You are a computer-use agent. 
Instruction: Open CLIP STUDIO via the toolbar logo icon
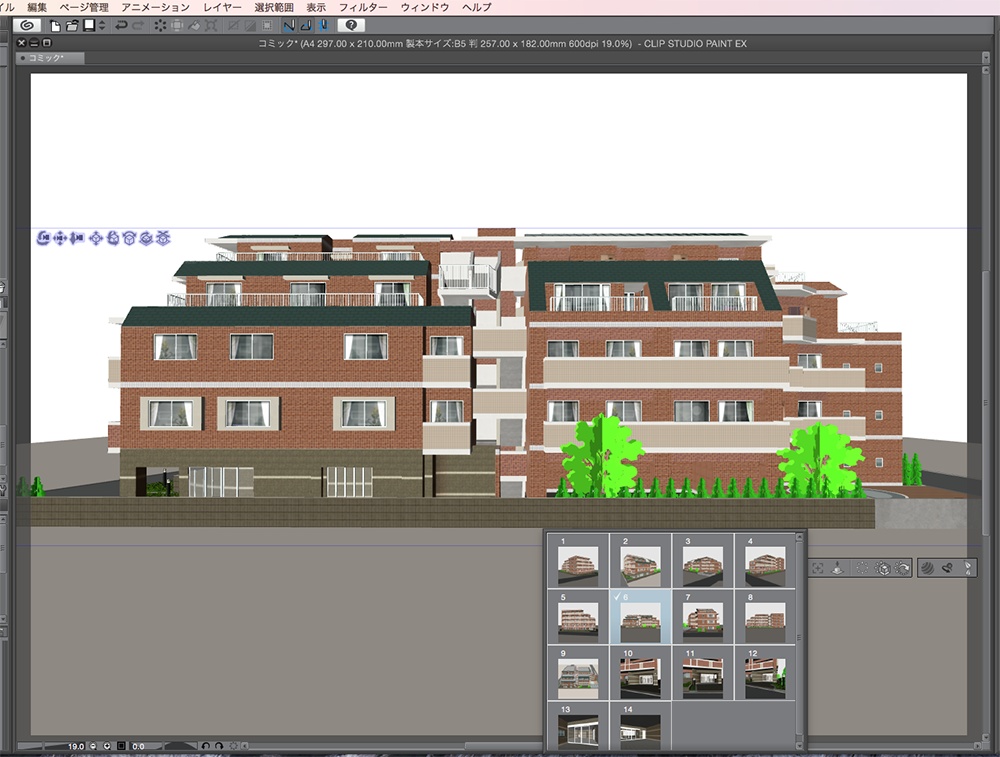tap(28, 25)
